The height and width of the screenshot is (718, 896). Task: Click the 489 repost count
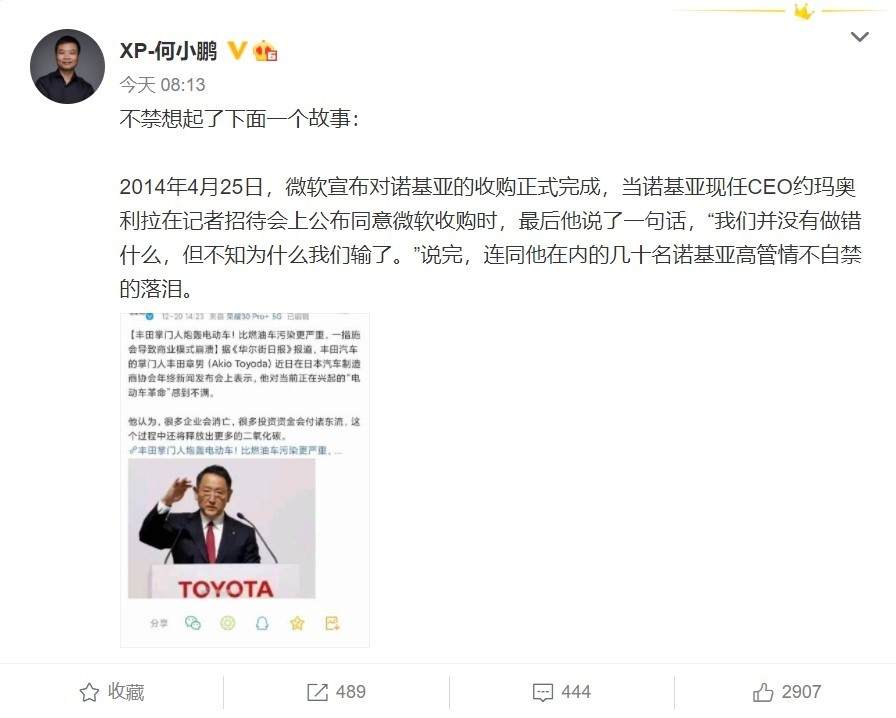[351, 692]
